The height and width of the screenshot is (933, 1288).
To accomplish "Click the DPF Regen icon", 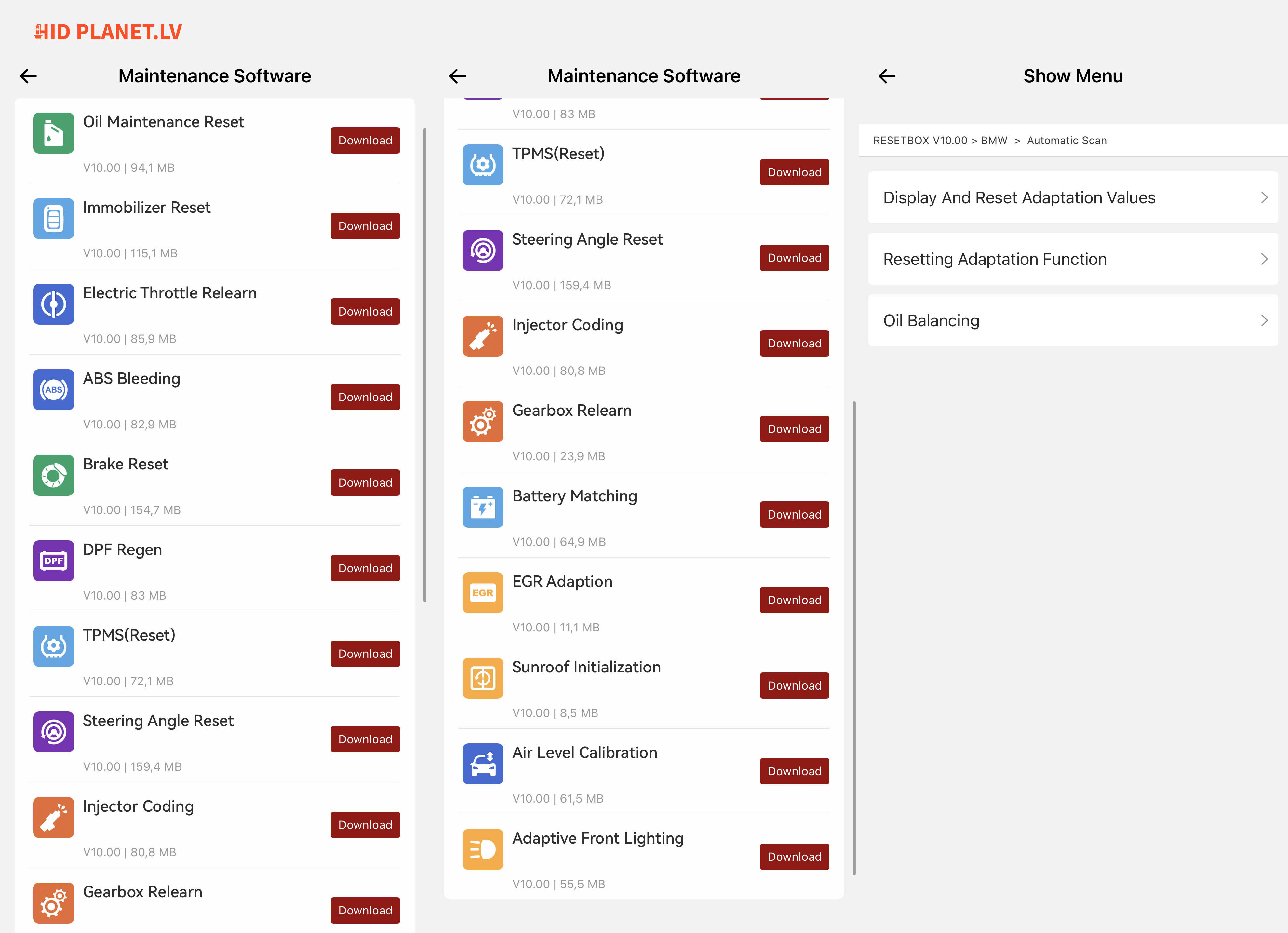I will click(53, 561).
